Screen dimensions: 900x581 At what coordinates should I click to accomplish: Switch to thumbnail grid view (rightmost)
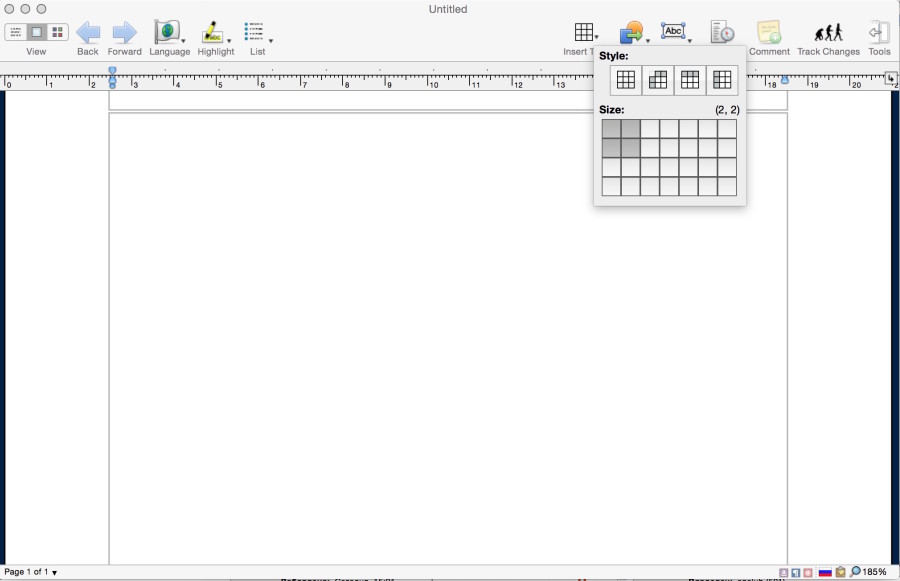point(58,33)
